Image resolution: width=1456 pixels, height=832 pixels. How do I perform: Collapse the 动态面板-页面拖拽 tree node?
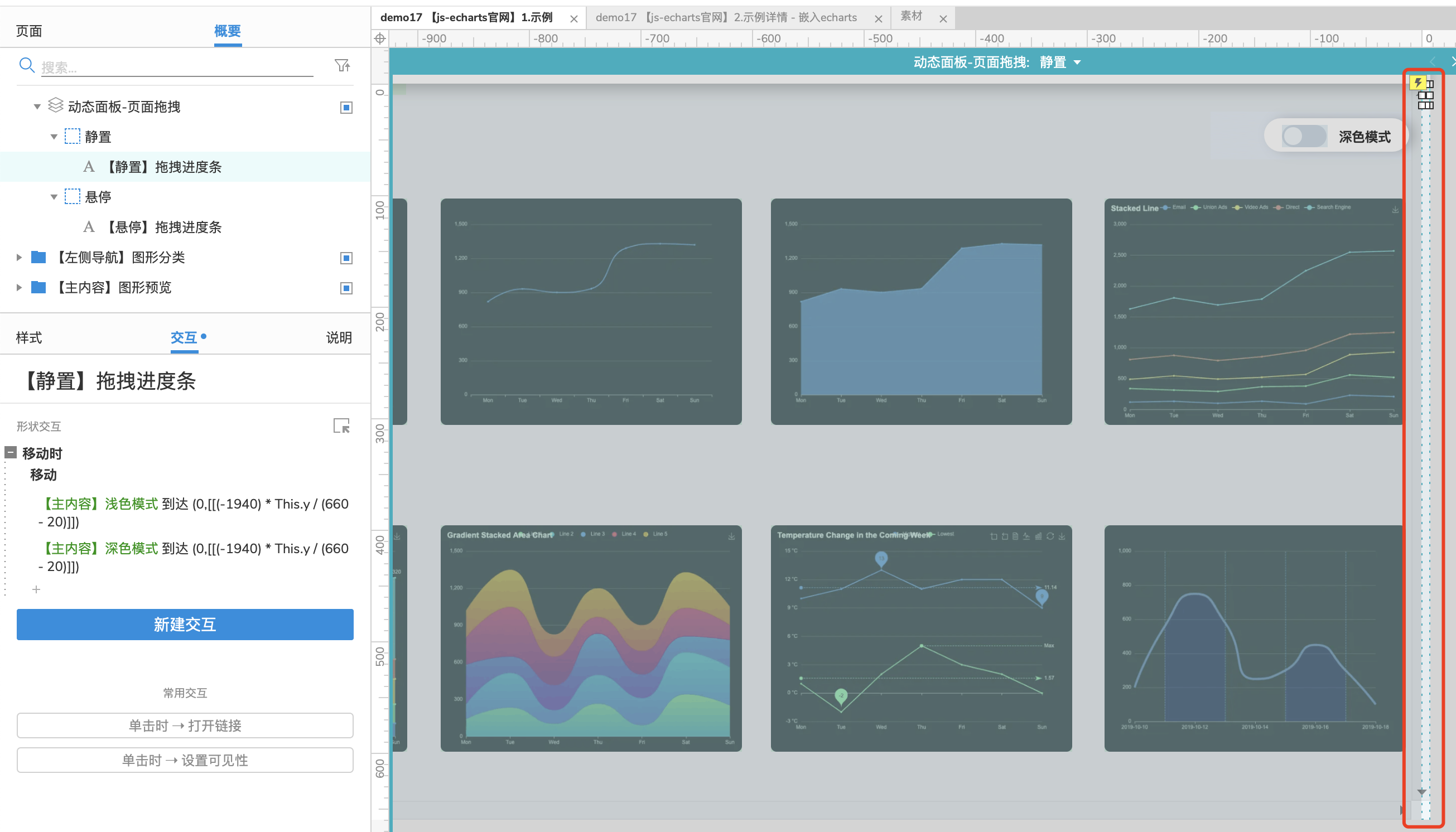coord(37,107)
